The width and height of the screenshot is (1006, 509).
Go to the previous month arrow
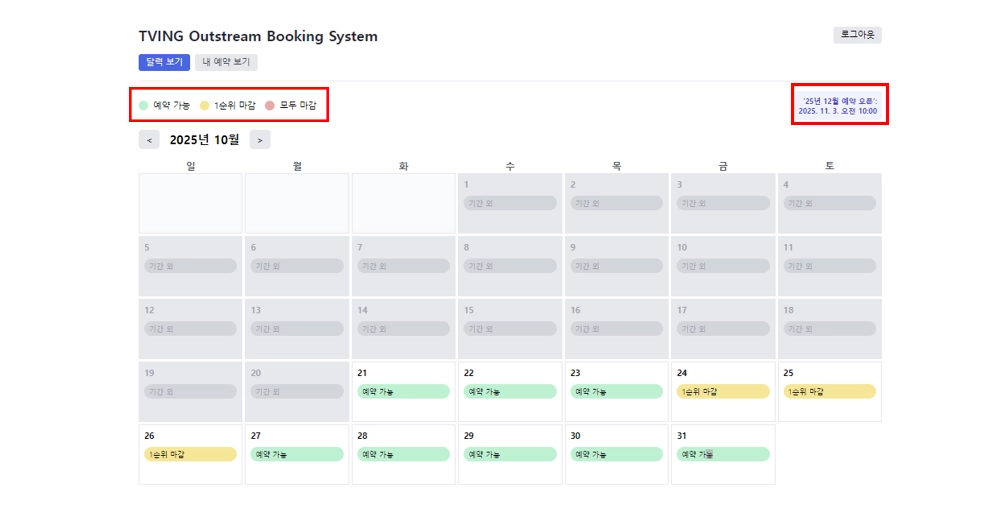click(x=150, y=140)
